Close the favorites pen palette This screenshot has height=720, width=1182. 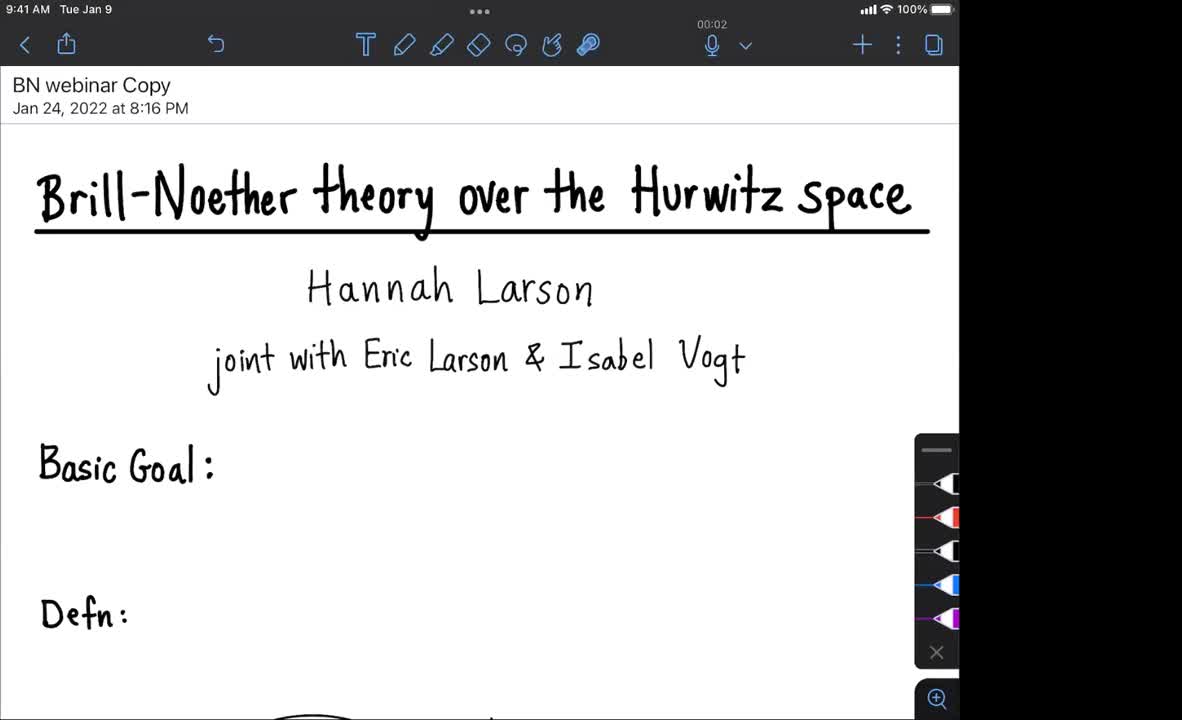click(x=936, y=652)
